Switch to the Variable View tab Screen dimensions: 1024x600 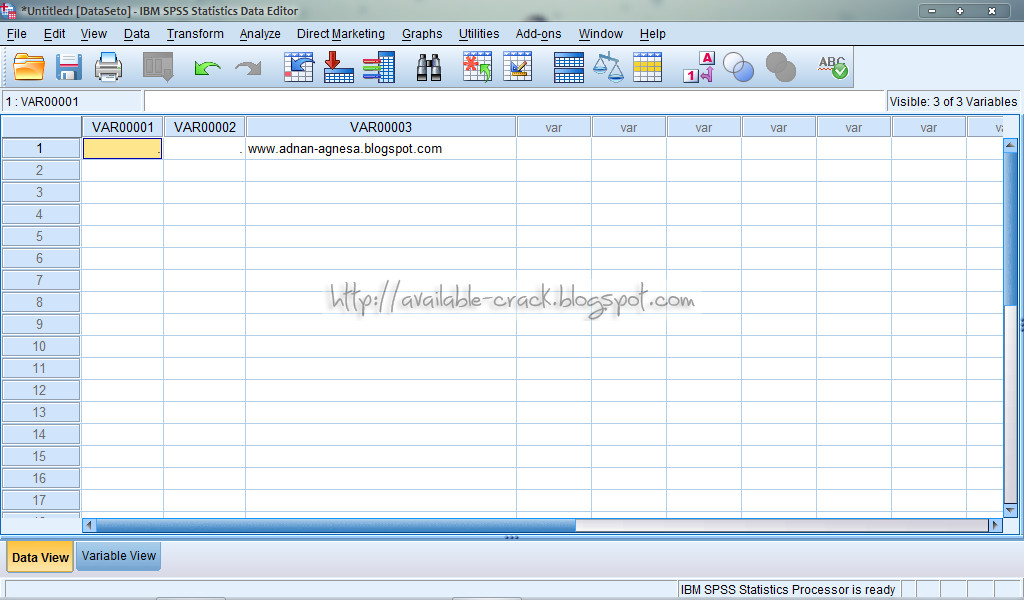[x=118, y=556]
